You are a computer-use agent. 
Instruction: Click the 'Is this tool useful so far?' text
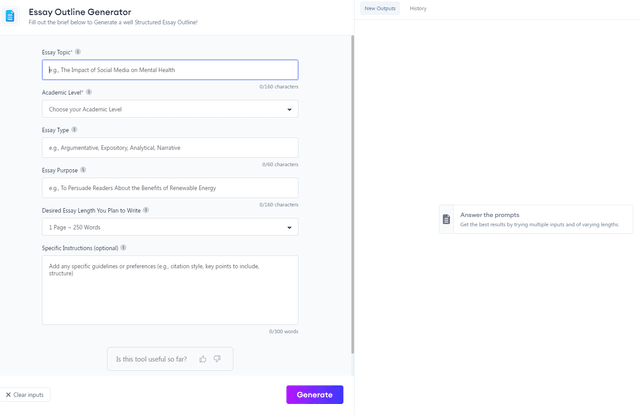(x=151, y=359)
